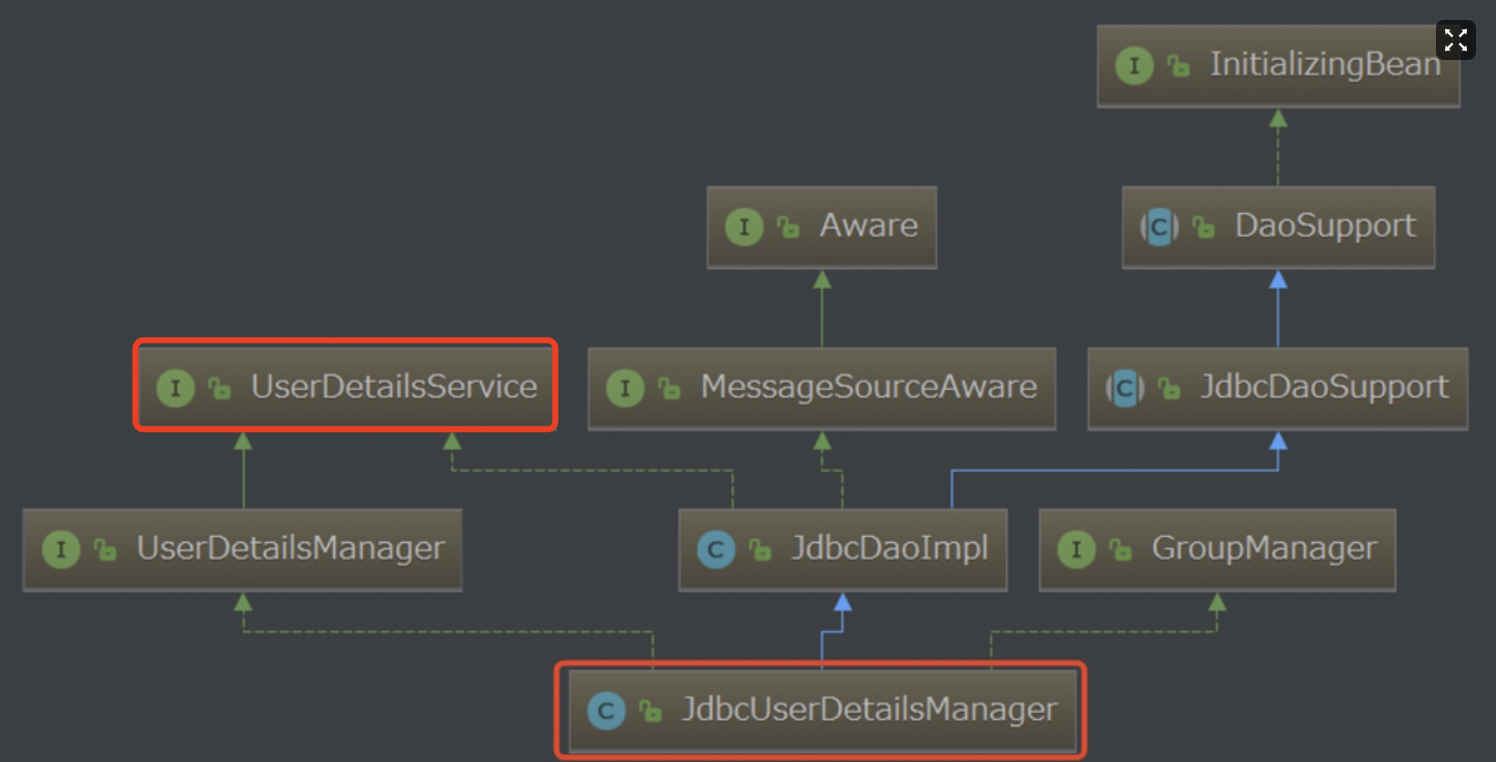This screenshot has height=762, width=1496.
Task: Select the DaoSupport node label
Action: [x=1325, y=226]
